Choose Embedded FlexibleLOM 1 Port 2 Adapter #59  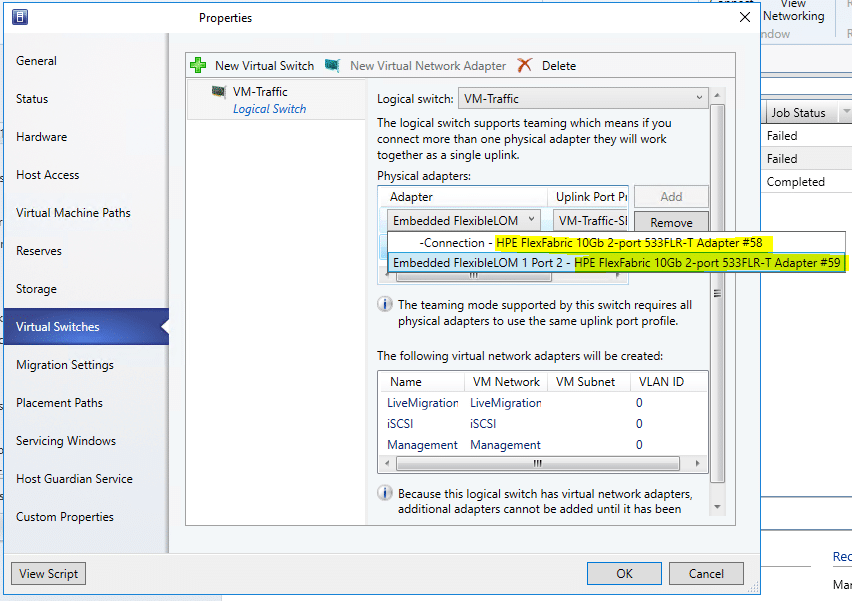(x=616, y=263)
